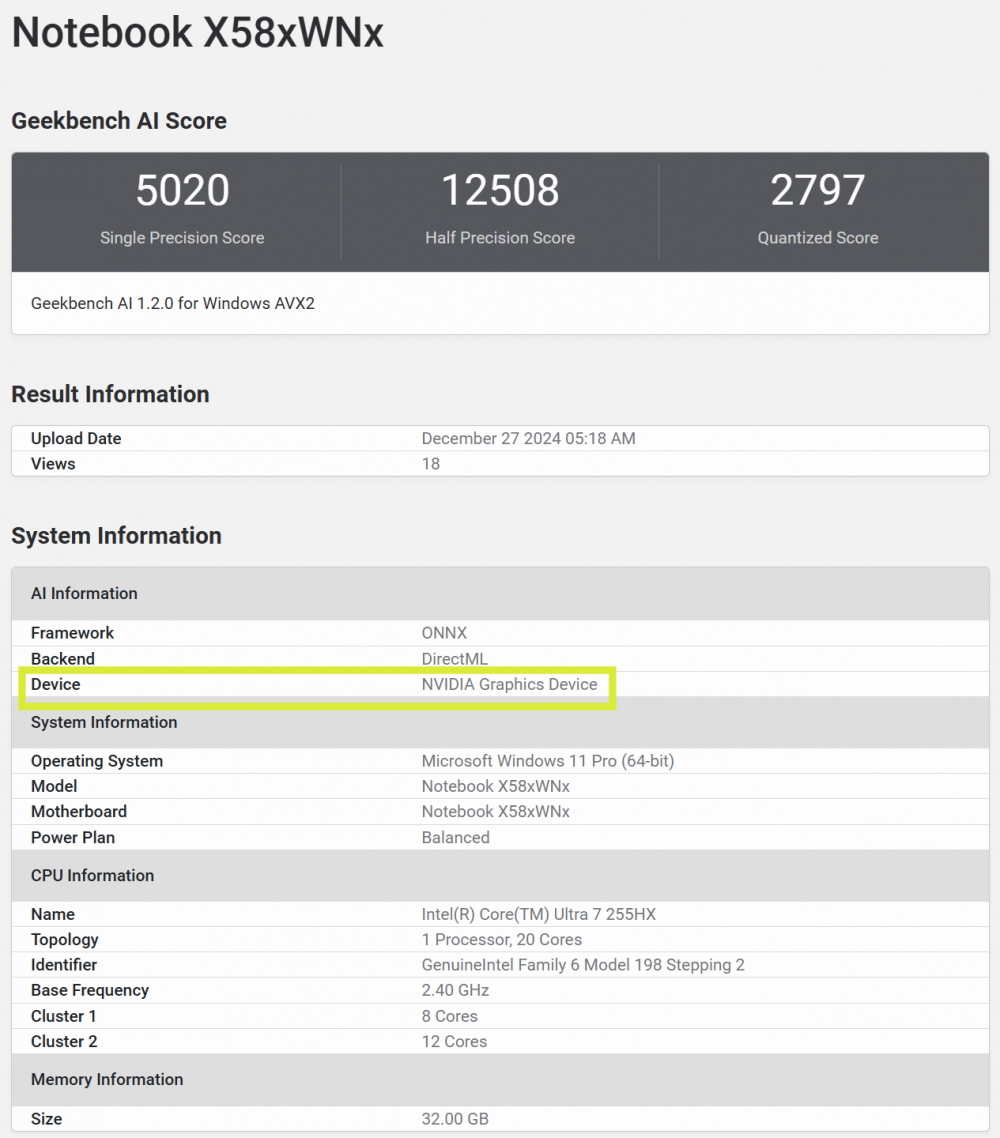
Task: Click the 2.40 GHz base frequency value
Action: (x=455, y=990)
